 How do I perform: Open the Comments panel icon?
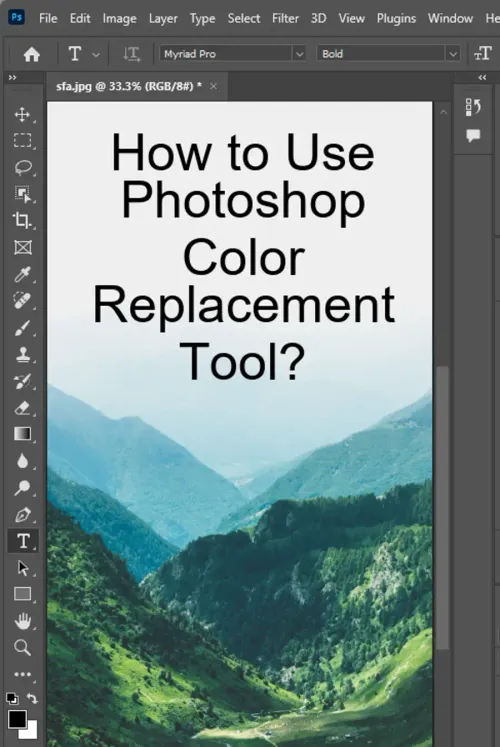coord(473,136)
